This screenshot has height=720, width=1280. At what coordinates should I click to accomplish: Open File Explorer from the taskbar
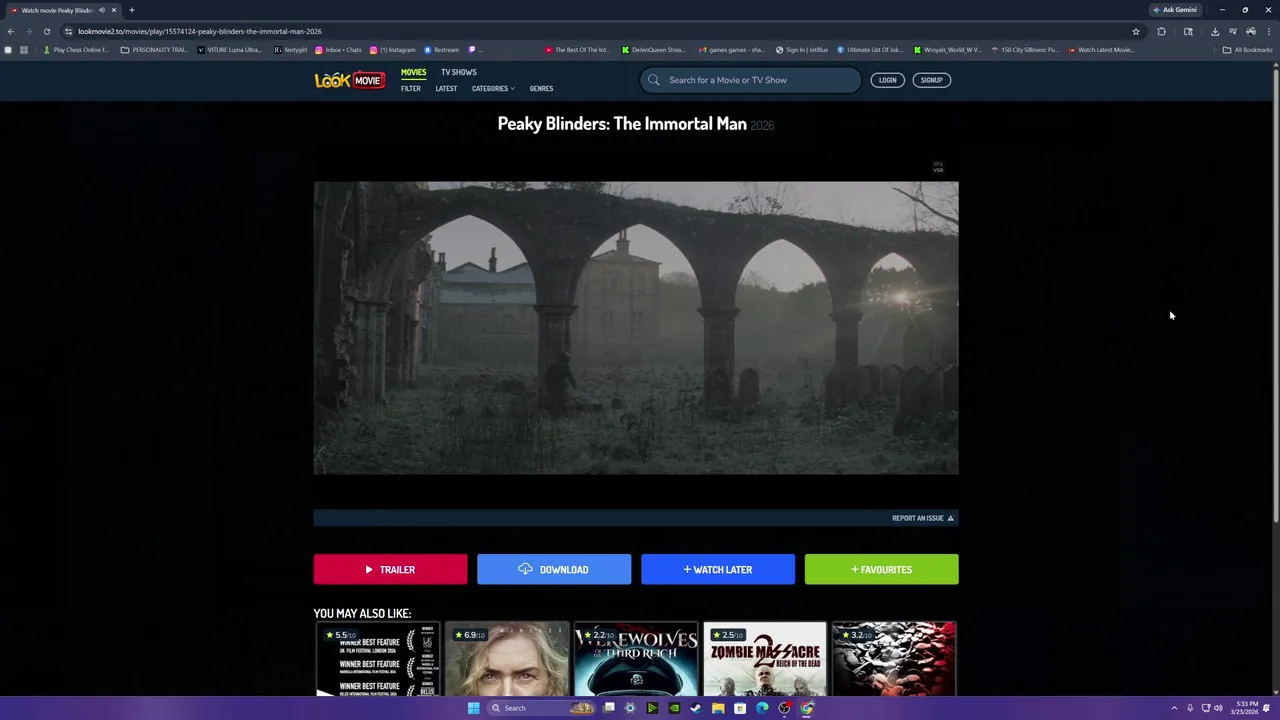(x=718, y=708)
